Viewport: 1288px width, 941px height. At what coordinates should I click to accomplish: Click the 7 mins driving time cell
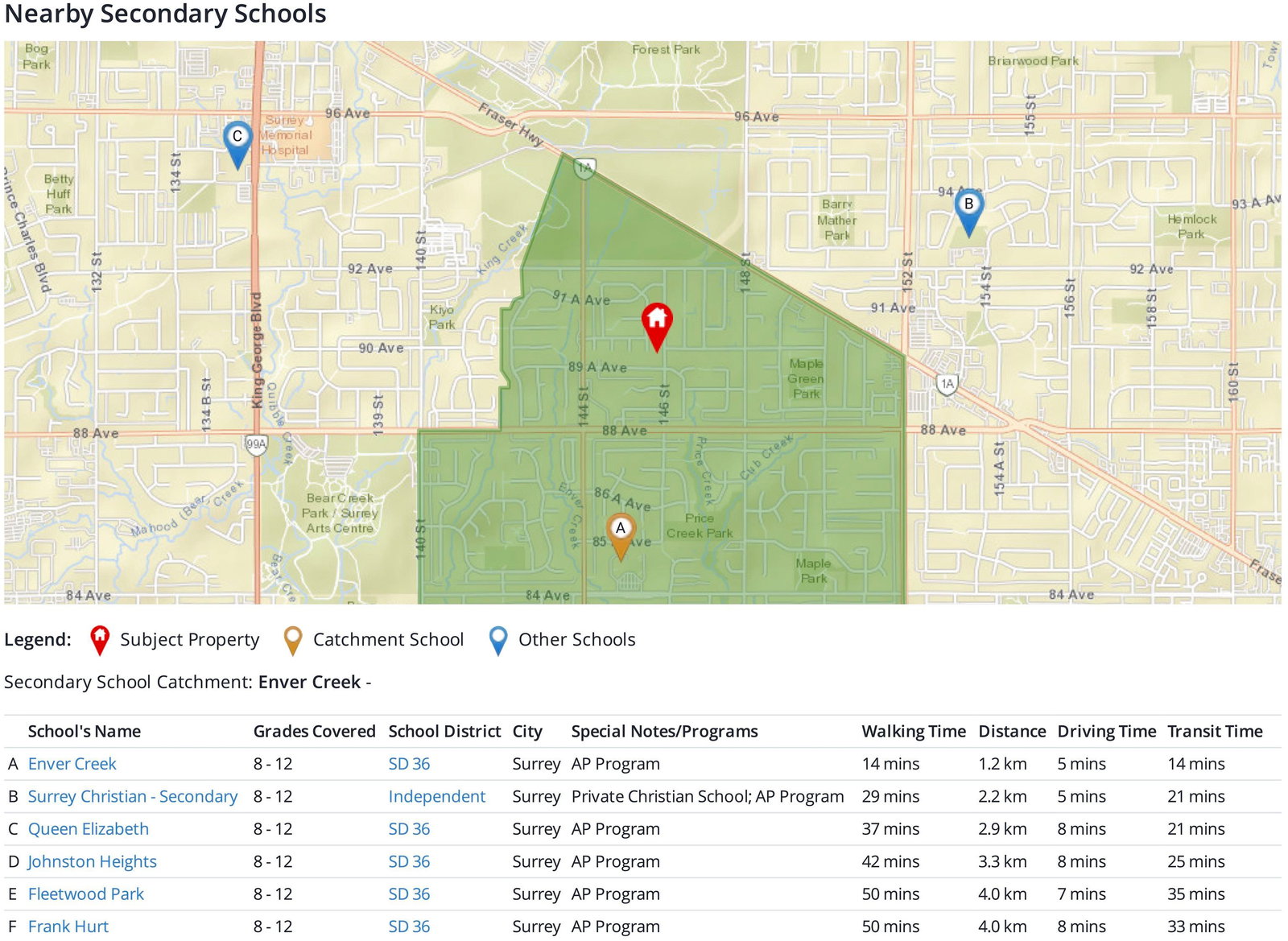click(1082, 894)
